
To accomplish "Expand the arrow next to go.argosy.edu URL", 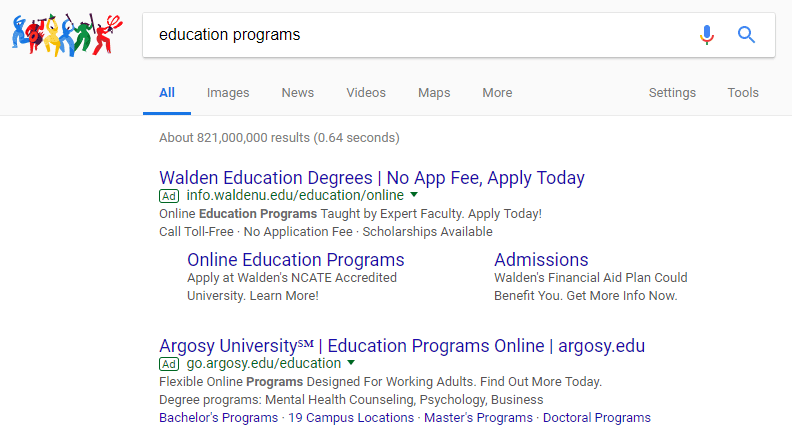I will [351, 364].
